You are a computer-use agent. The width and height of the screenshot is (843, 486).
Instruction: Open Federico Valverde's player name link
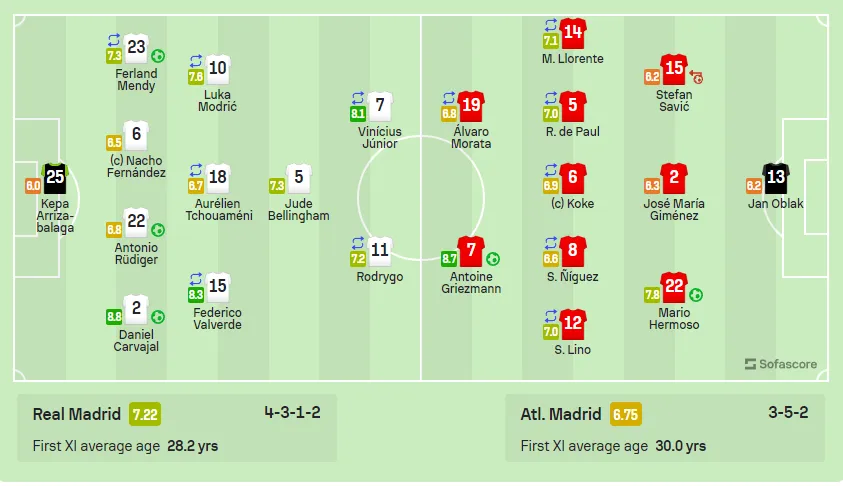point(218,319)
